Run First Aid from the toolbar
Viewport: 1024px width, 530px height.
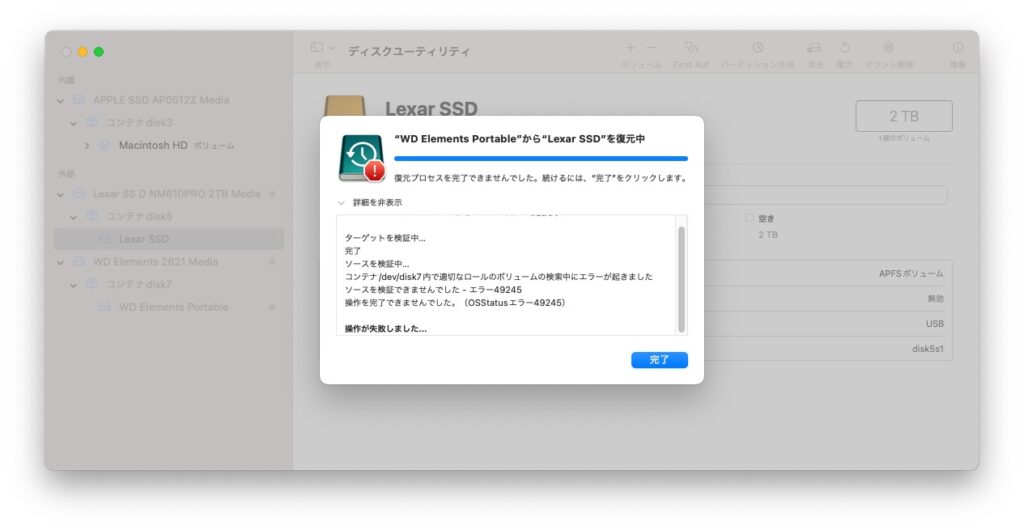point(691,48)
